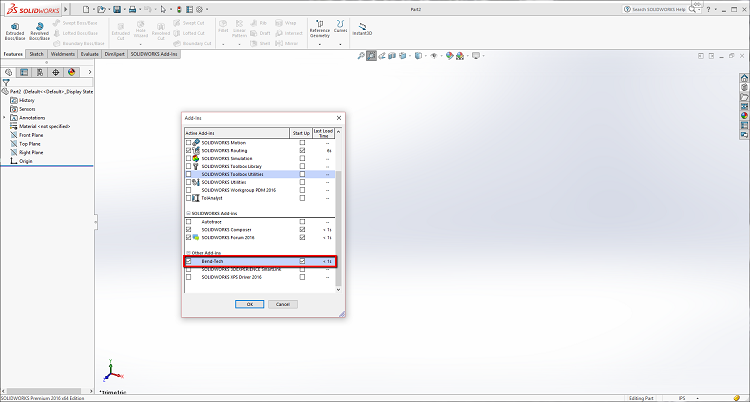Click the Zoom to Area icon
The height and width of the screenshot is (402, 750).
coord(372,56)
